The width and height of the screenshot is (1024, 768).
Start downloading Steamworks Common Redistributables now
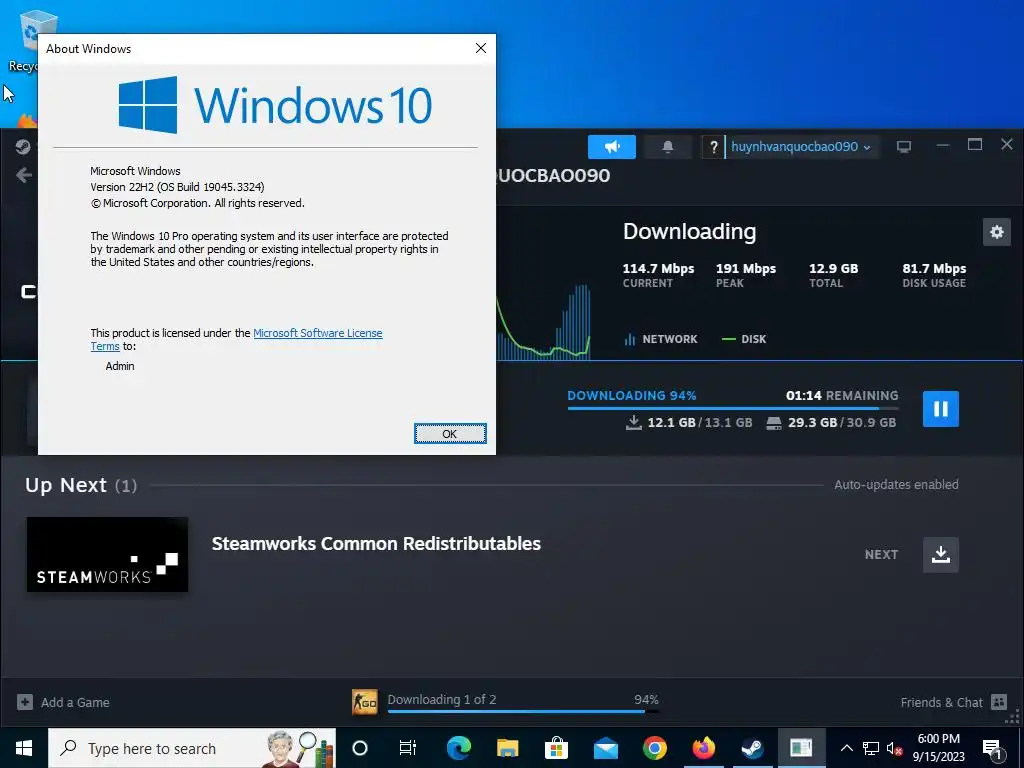[940, 554]
